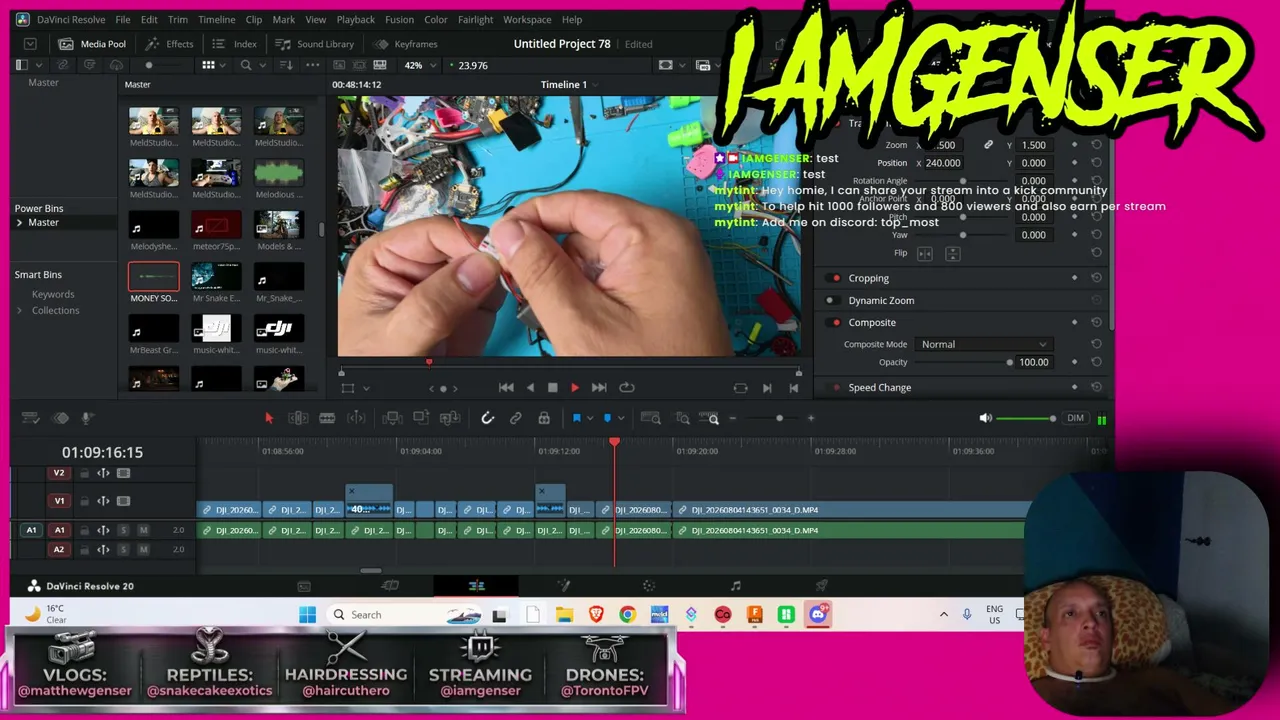
Task: Solo audio track A1 with S button
Action: coord(124,530)
